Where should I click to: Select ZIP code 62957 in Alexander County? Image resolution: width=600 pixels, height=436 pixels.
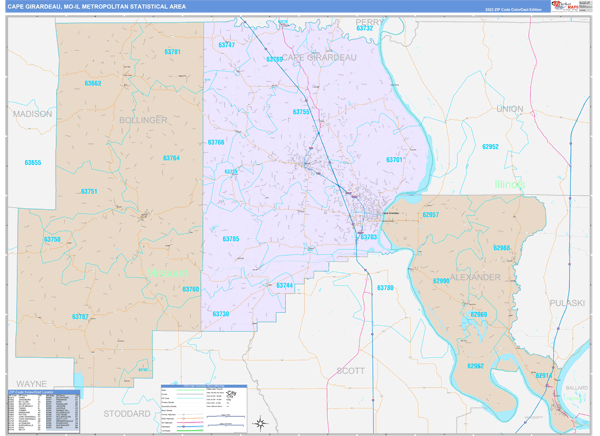pyautogui.click(x=430, y=215)
